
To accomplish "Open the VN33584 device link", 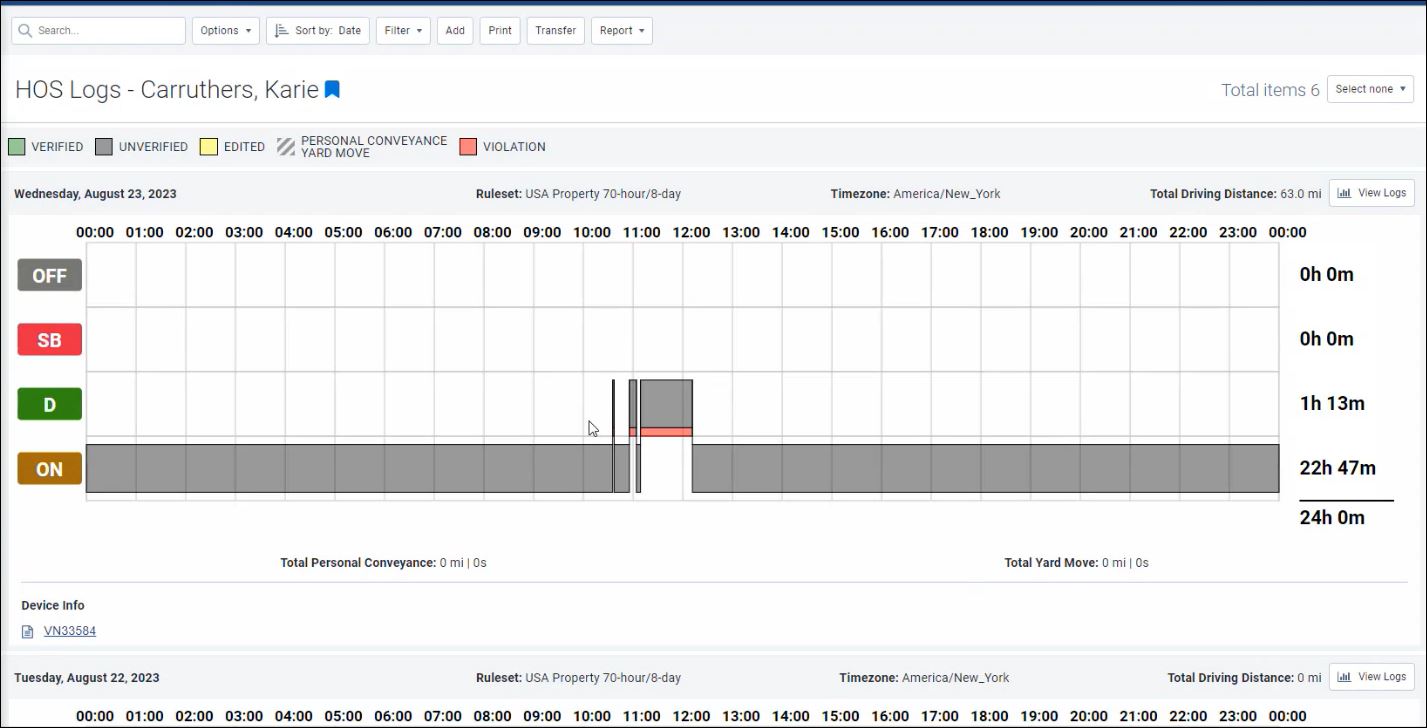I will [x=70, y=631].
